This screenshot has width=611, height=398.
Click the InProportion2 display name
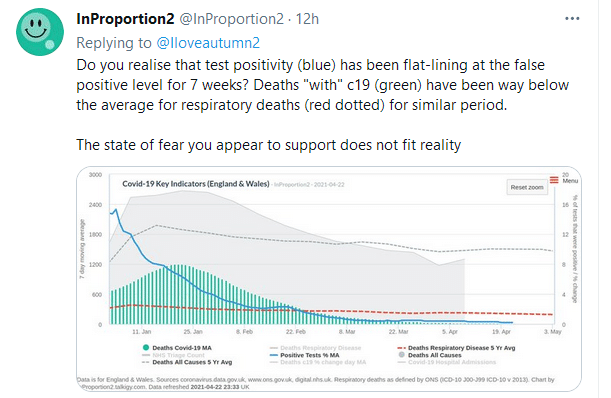pyautogui.click(x=125, y=19)
